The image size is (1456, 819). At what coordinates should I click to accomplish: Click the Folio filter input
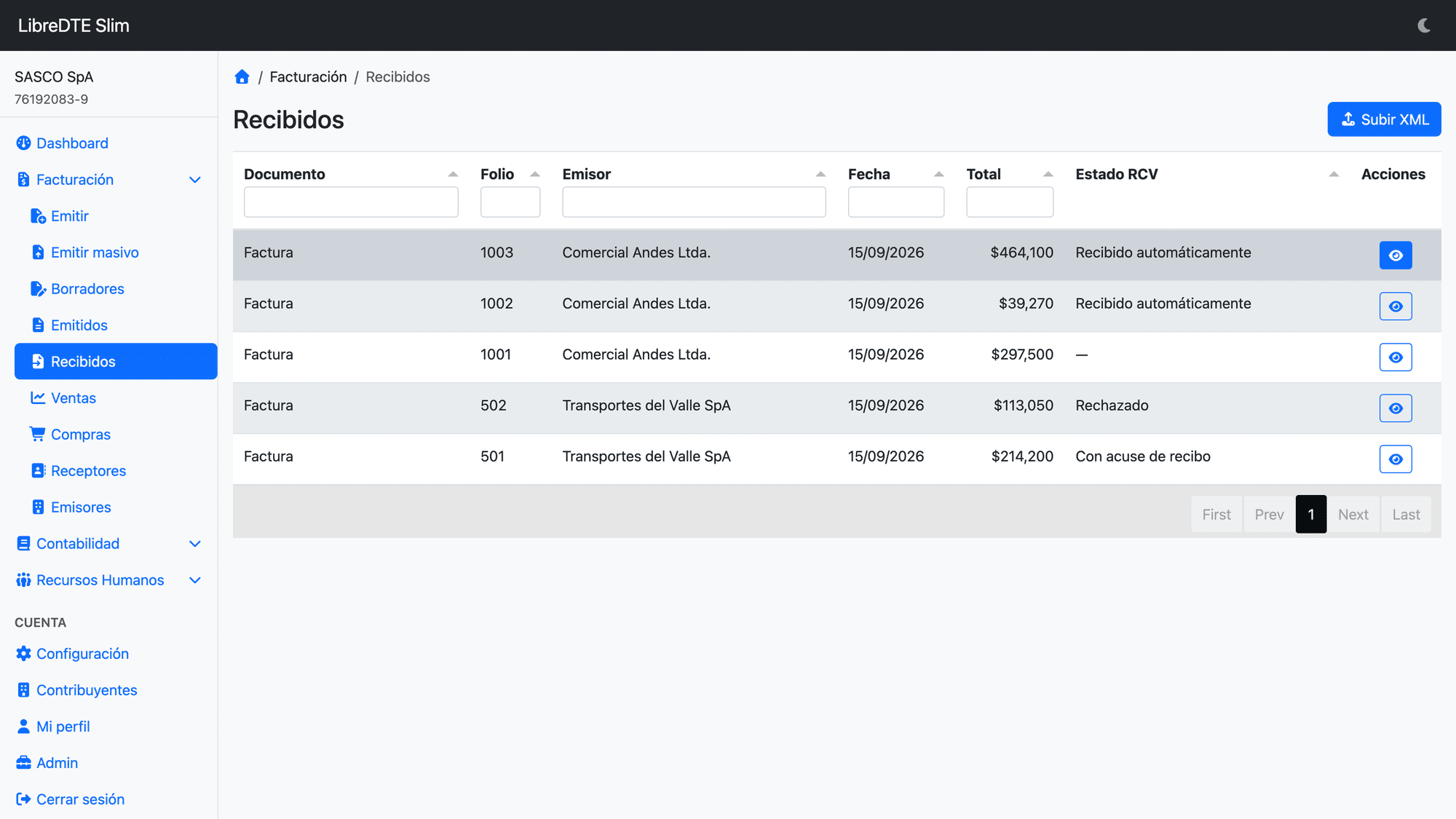point(510,202)
